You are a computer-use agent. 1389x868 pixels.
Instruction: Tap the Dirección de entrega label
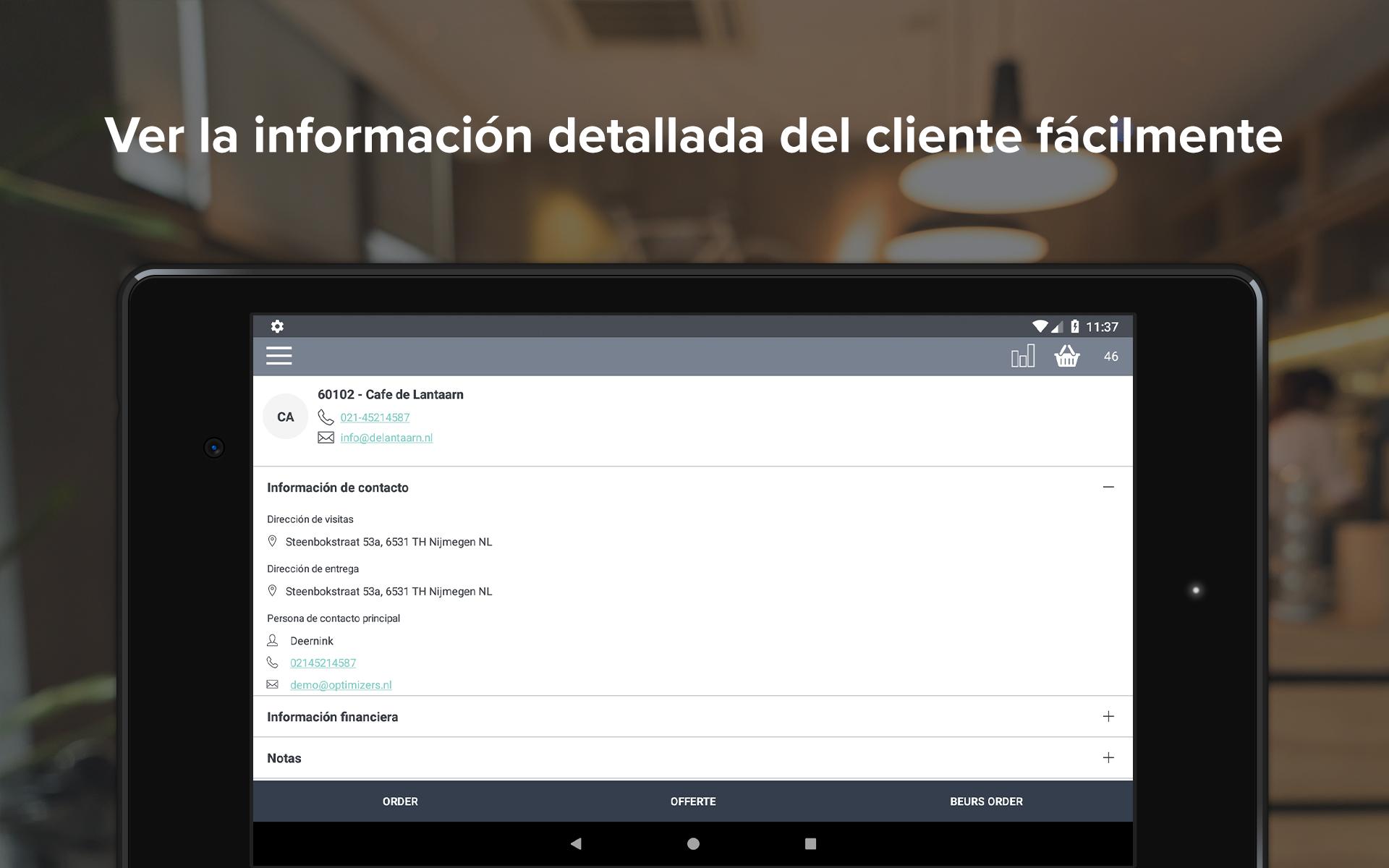[313, 569]
